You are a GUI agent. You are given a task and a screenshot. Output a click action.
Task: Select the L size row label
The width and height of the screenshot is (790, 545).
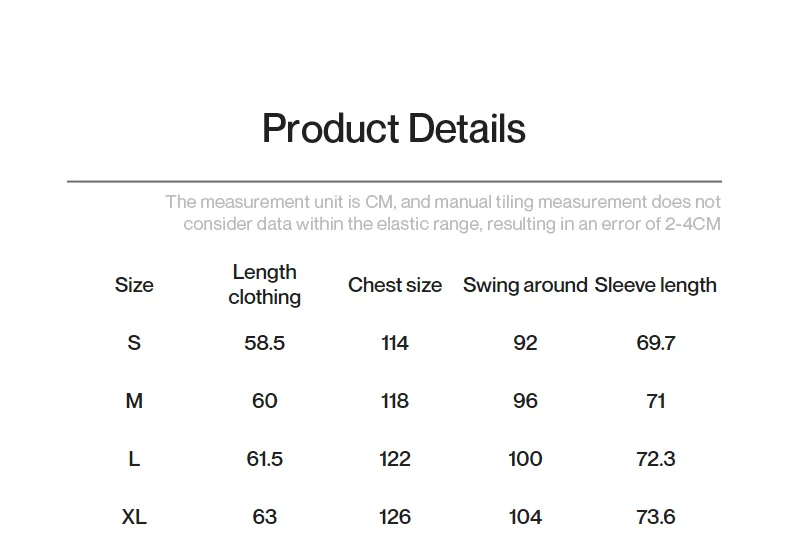point(134,459)
